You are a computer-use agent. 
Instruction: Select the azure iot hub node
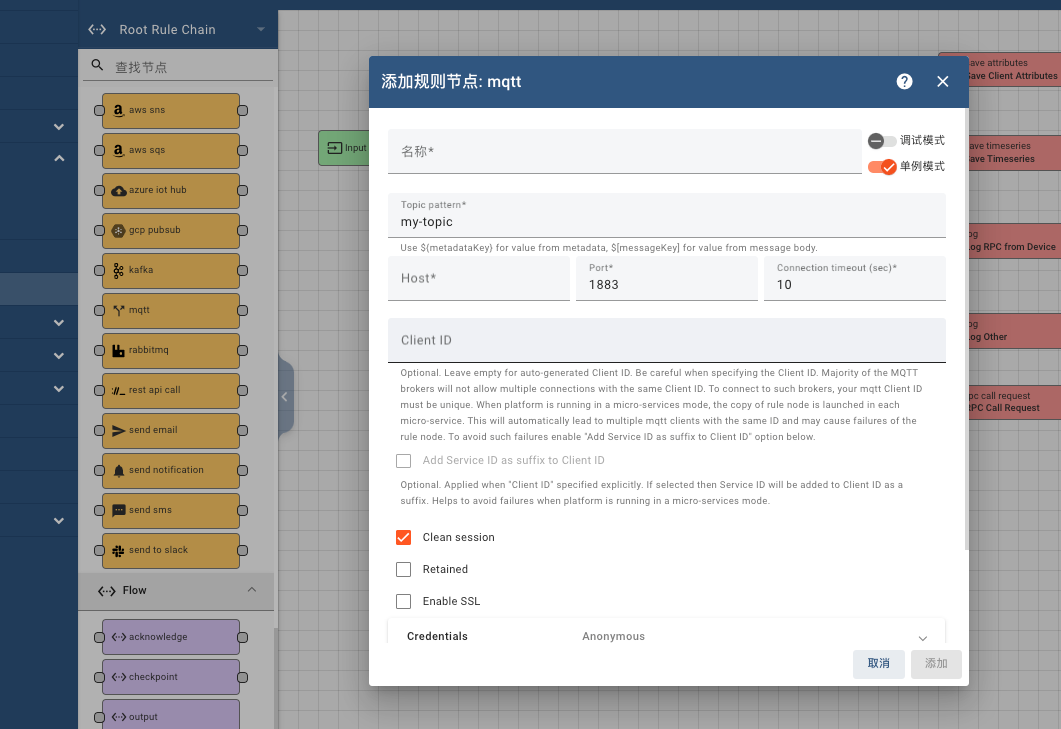tap(170, 190)
